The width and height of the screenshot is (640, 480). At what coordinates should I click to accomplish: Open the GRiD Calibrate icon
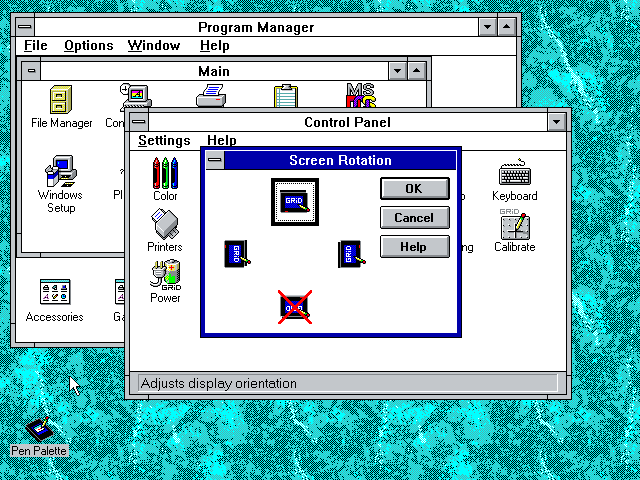tap(514, 230)
